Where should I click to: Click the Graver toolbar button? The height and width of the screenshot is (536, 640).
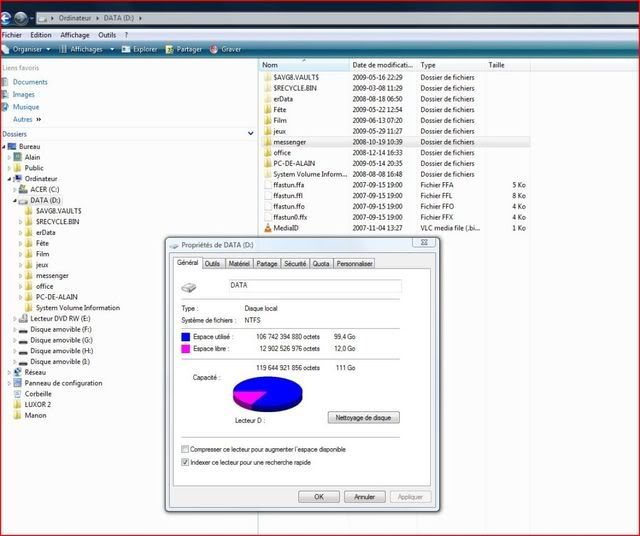225,49
